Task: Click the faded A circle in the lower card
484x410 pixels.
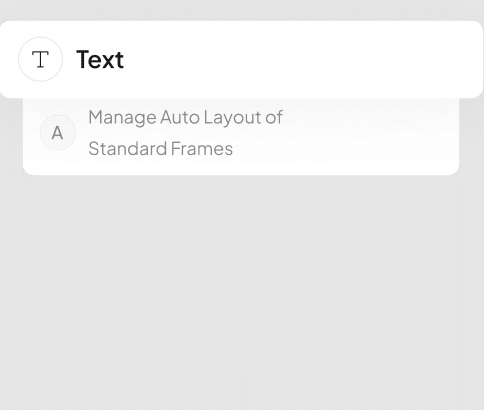Action: (x=58, y=133)
